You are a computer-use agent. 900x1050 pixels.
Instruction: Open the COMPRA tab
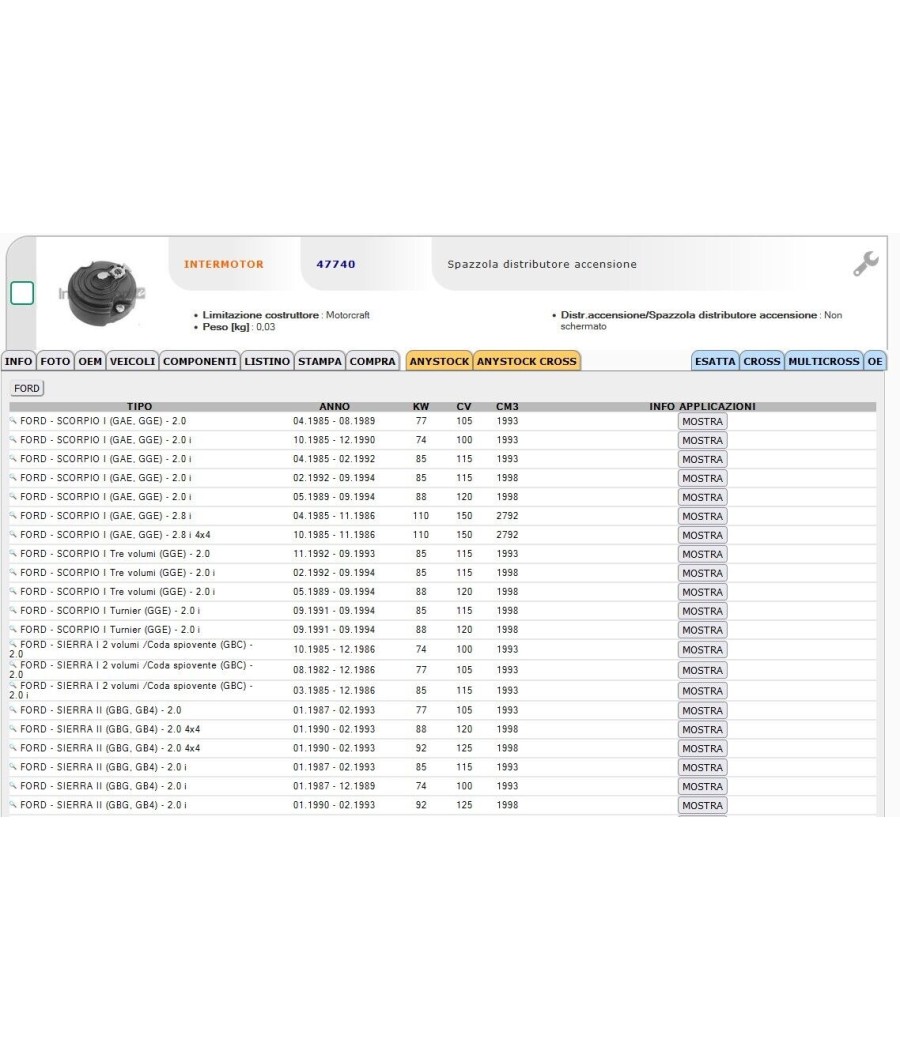click(372, 361)
